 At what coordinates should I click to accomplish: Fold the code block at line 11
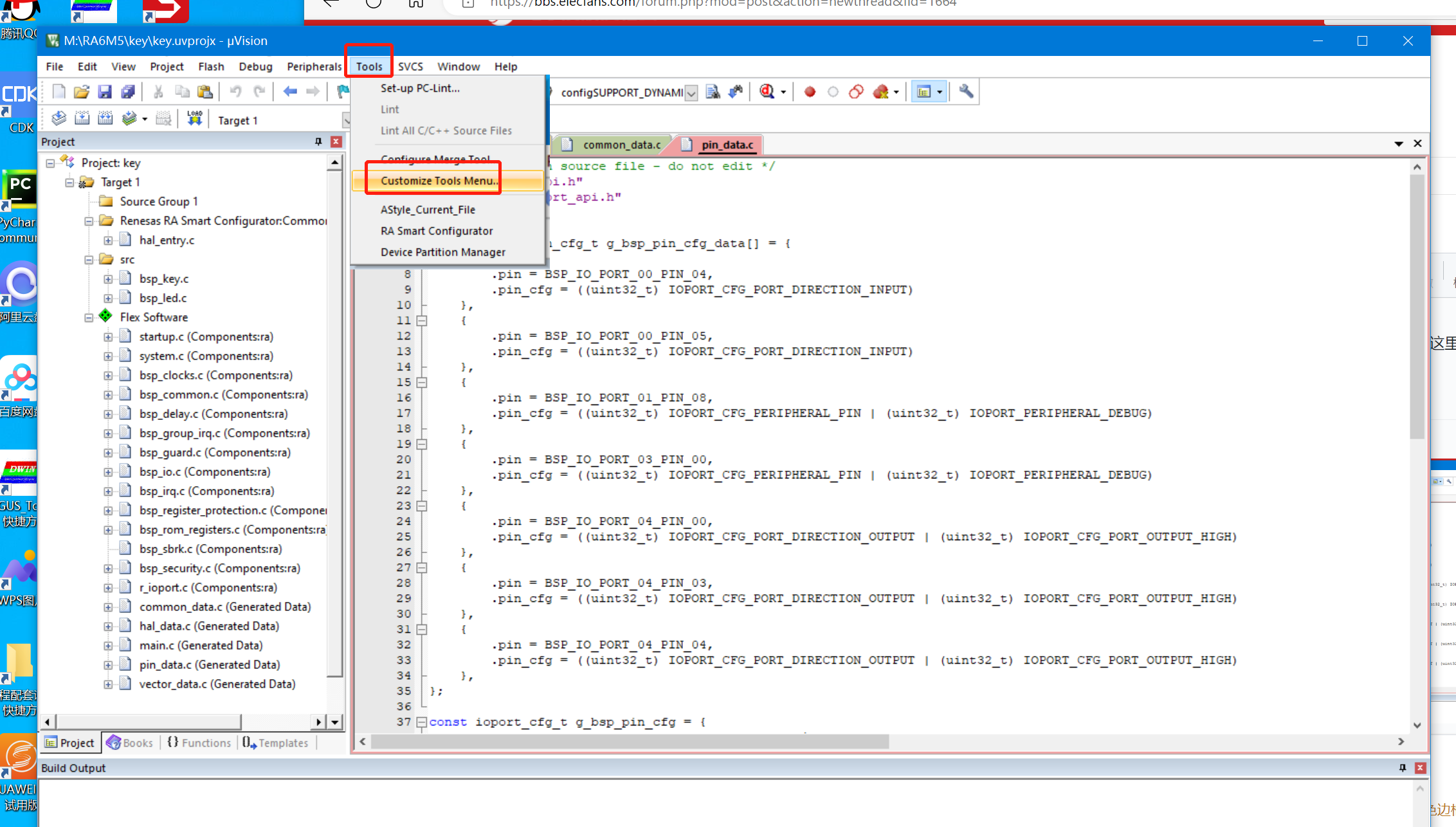422,320
